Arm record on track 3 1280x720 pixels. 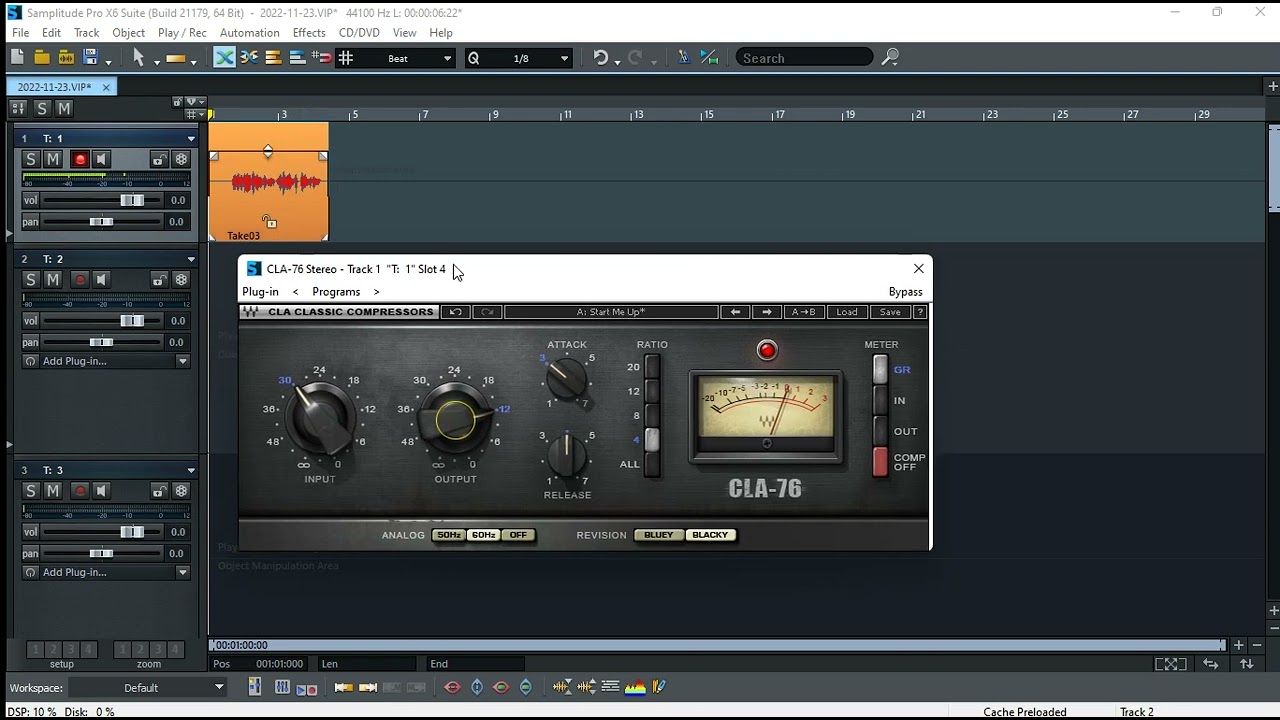[x=80, y=491]
